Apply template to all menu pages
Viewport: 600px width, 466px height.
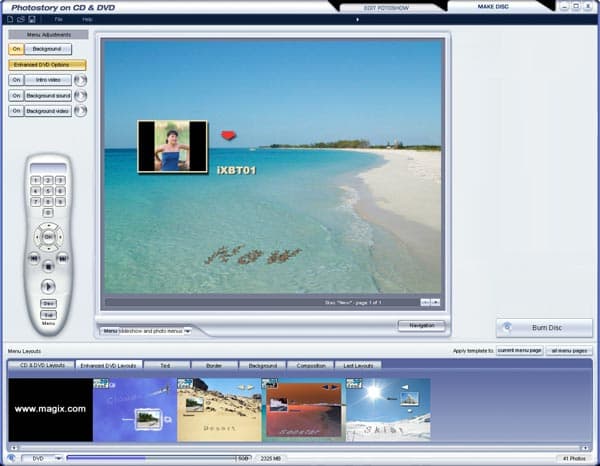click(x=569, y=350)
